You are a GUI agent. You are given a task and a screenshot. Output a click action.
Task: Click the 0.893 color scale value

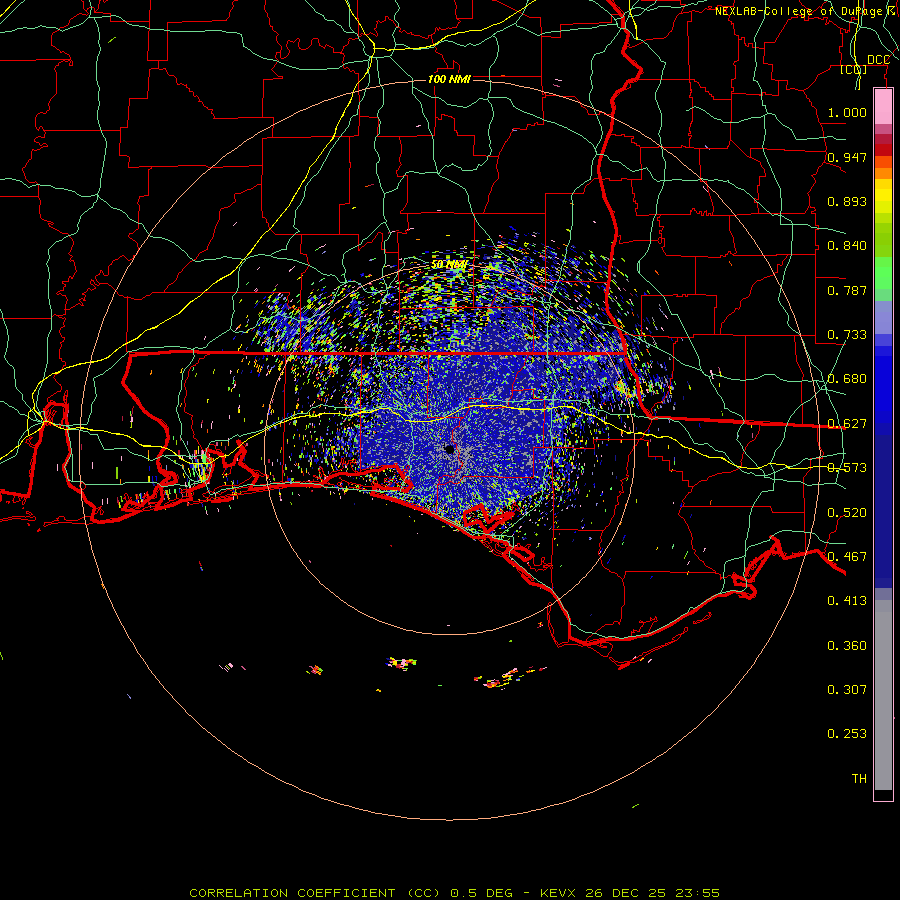tap(847, 201)
